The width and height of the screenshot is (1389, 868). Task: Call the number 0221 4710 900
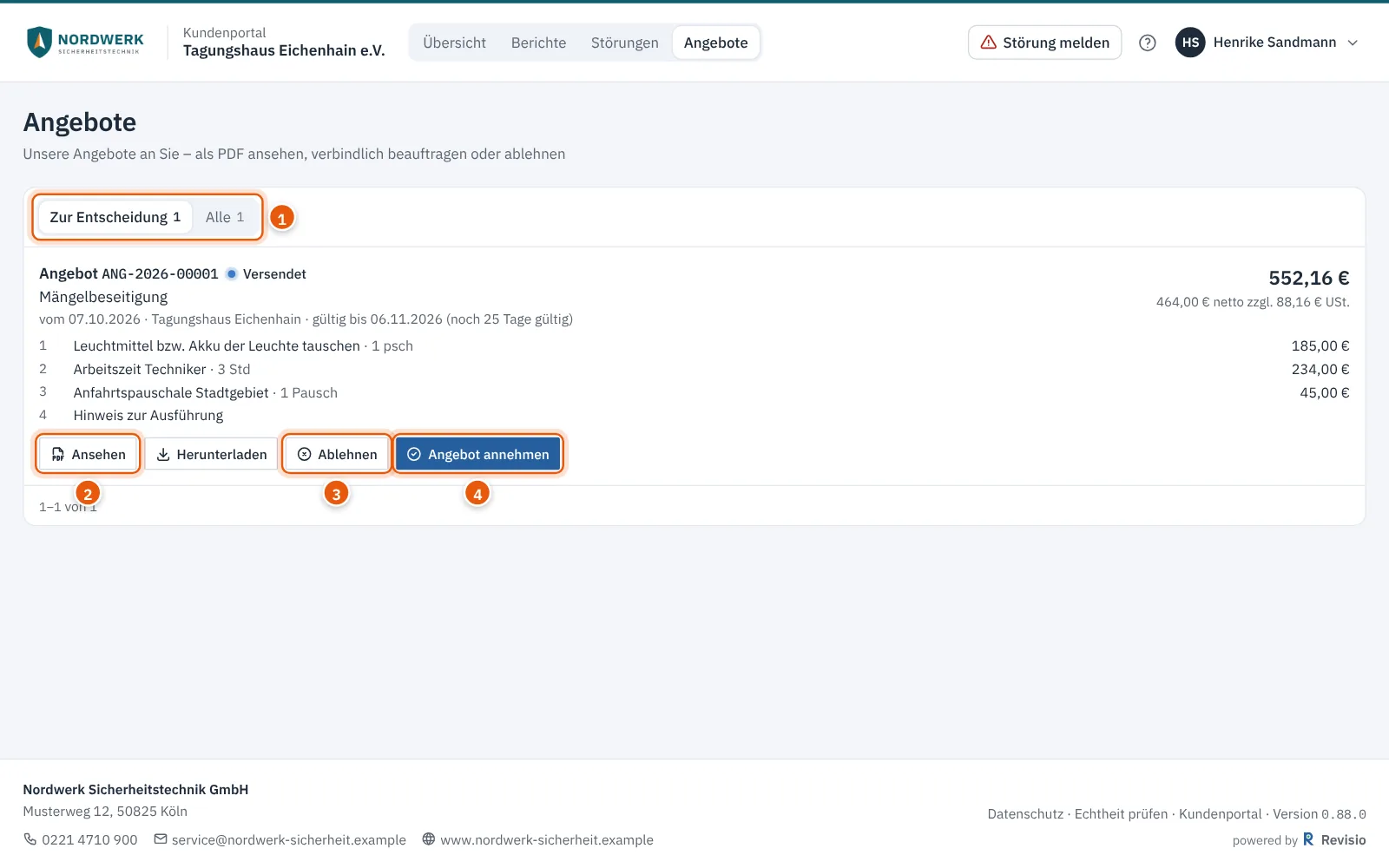89,839
